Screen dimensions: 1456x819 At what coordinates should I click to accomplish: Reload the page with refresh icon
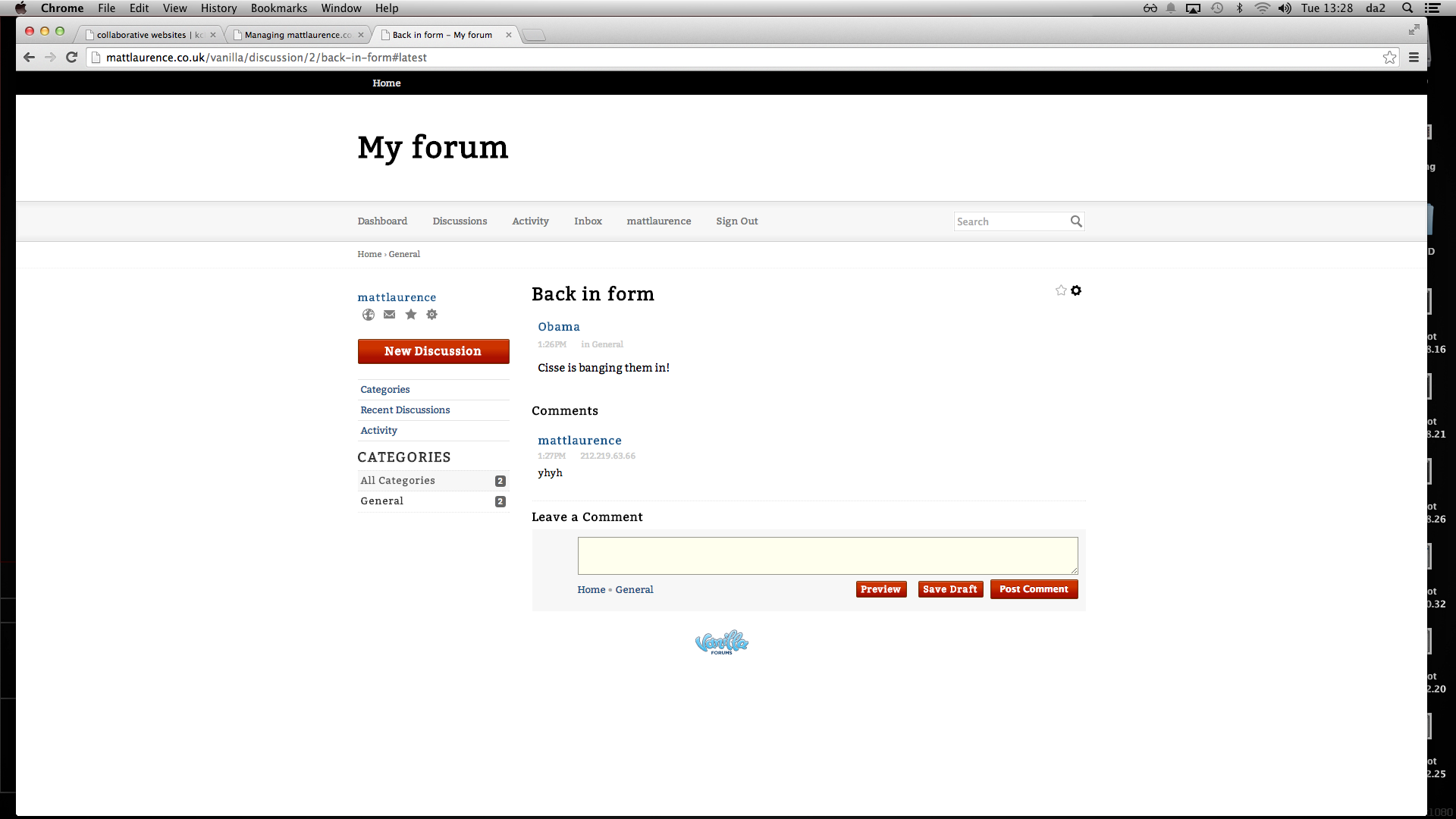click(71, 57)
